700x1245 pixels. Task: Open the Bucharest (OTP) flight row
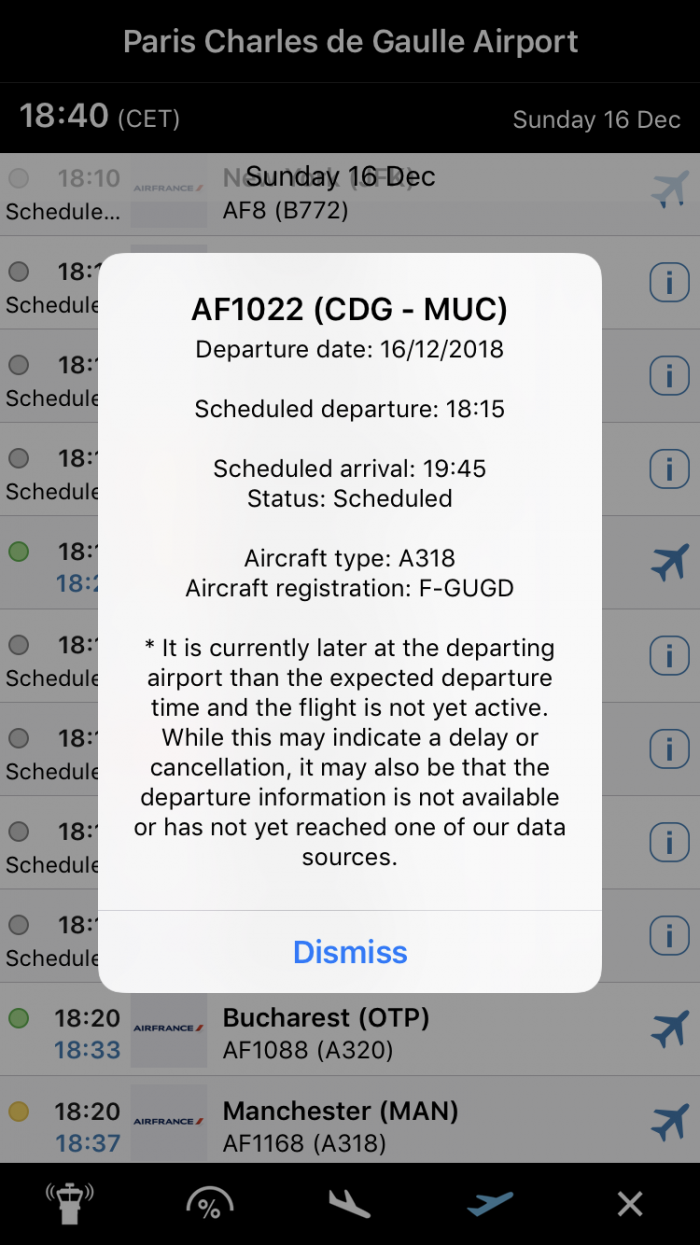400,1032
